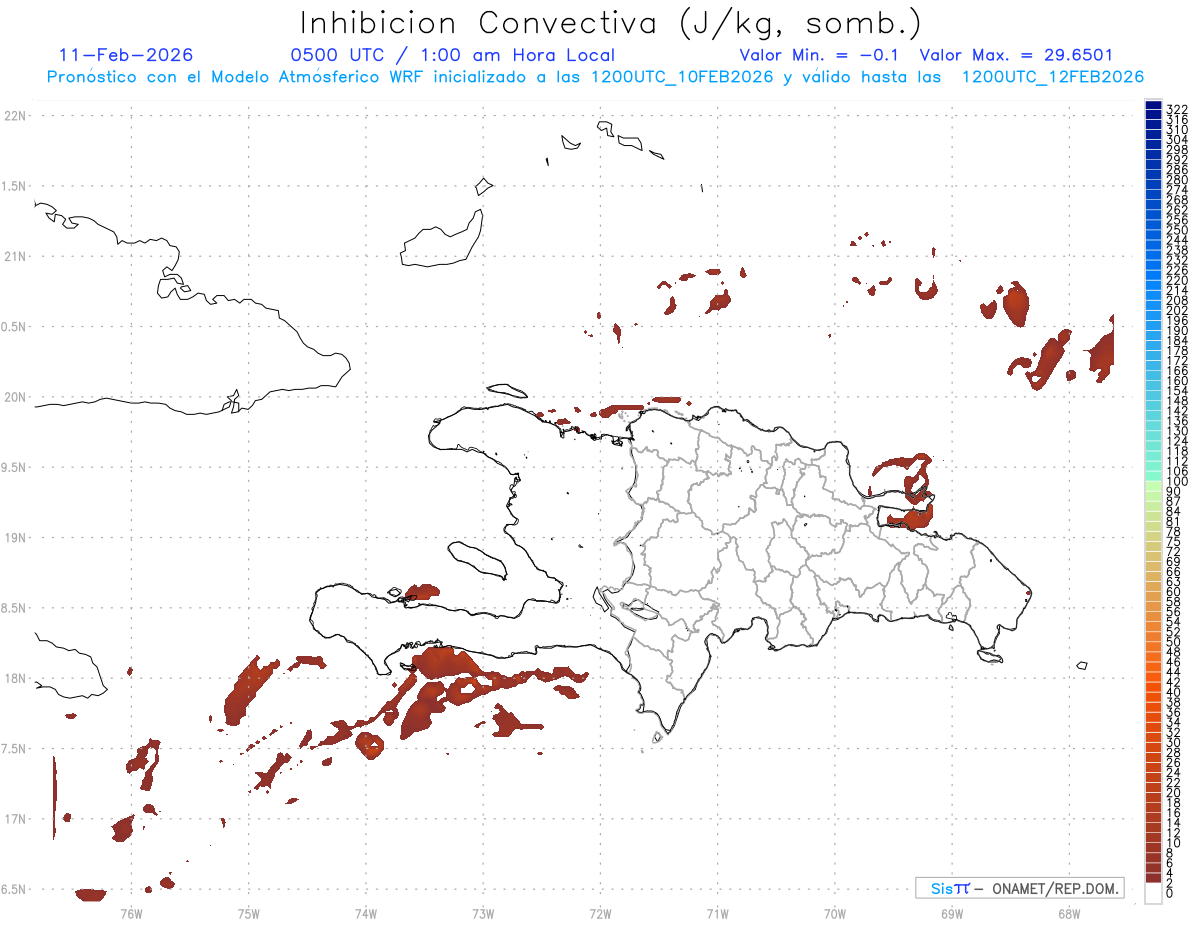Click the "1200UTC_12FEB2026" valid-until timestamp

[1052, 77]
